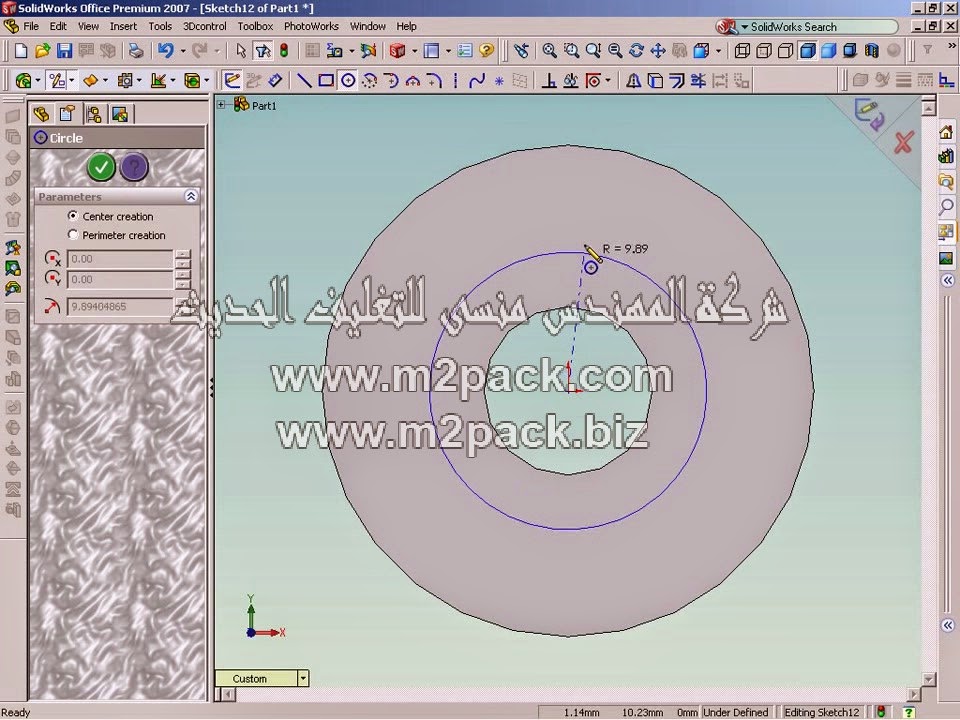Collapse the Parameters section
The image size is (960, 720).
pos(191,196)
